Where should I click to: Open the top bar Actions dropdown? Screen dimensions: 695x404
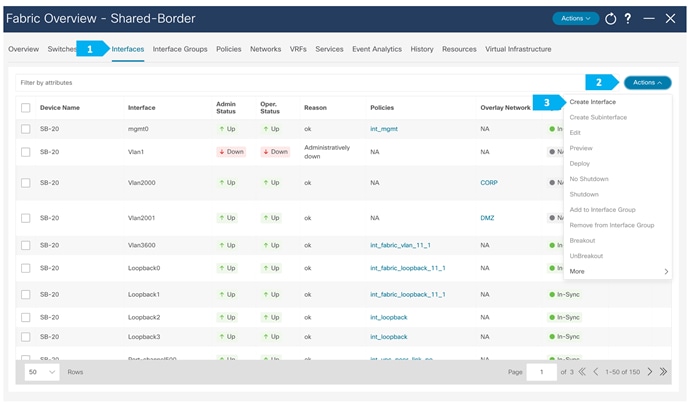click(575, 19)
